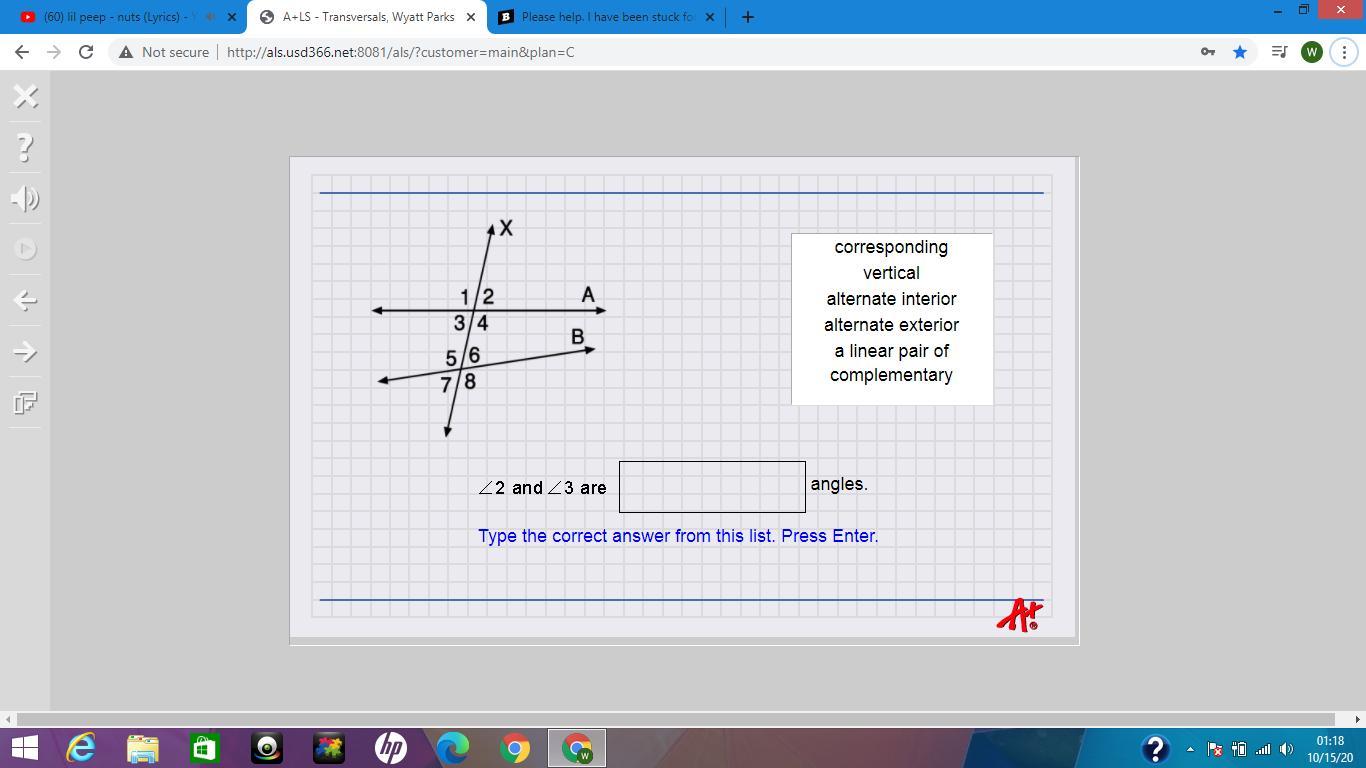The image size is (1366, 768).
Task: Open the Windows Start menu
Action: tap(24, 748)
